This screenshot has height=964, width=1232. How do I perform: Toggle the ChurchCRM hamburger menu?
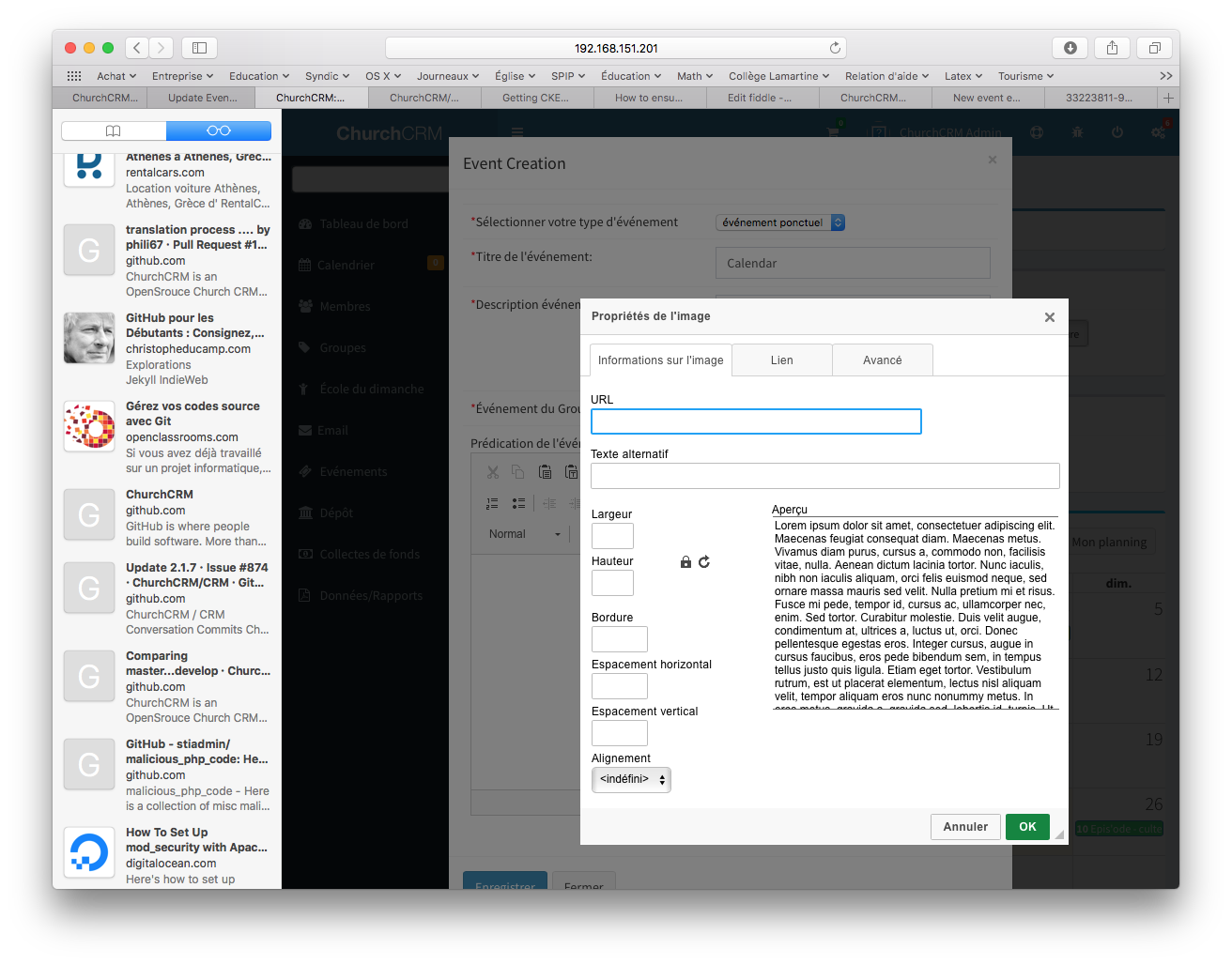point(517,132)
